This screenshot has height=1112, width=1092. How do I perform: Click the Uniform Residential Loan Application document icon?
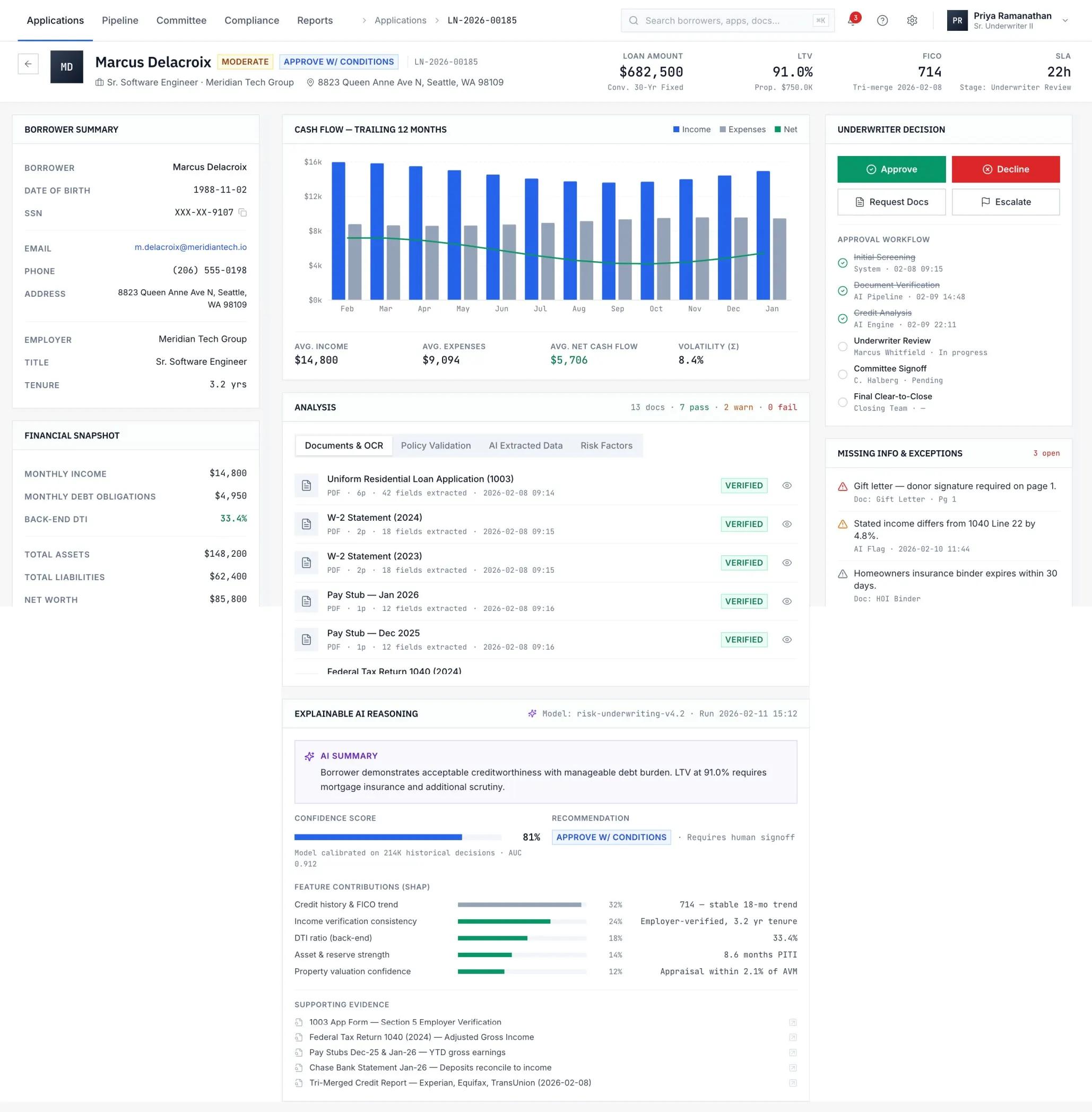pos(306,486)
